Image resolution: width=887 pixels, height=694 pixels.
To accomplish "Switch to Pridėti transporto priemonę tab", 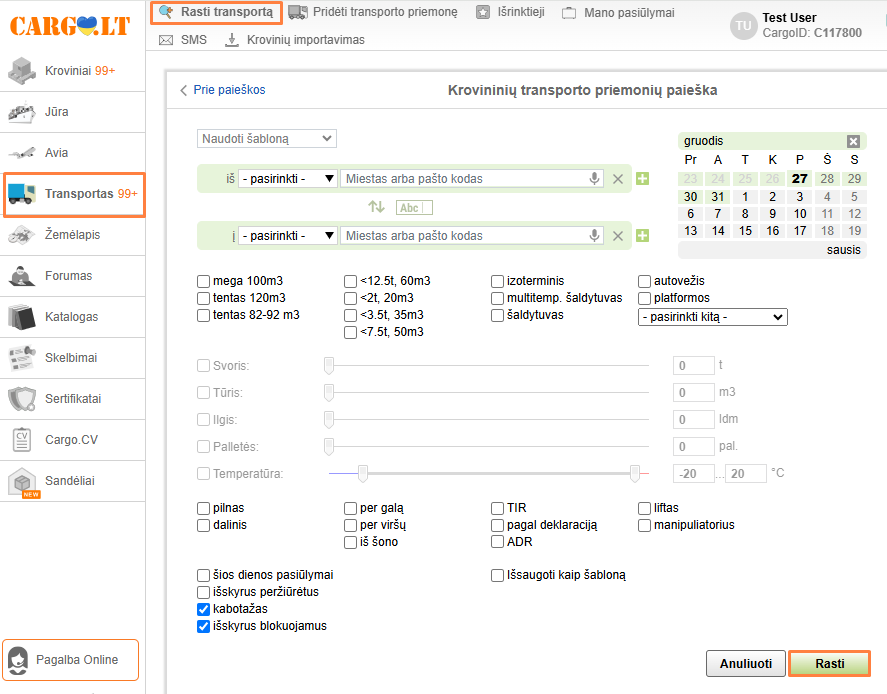I will pos(372,12).
